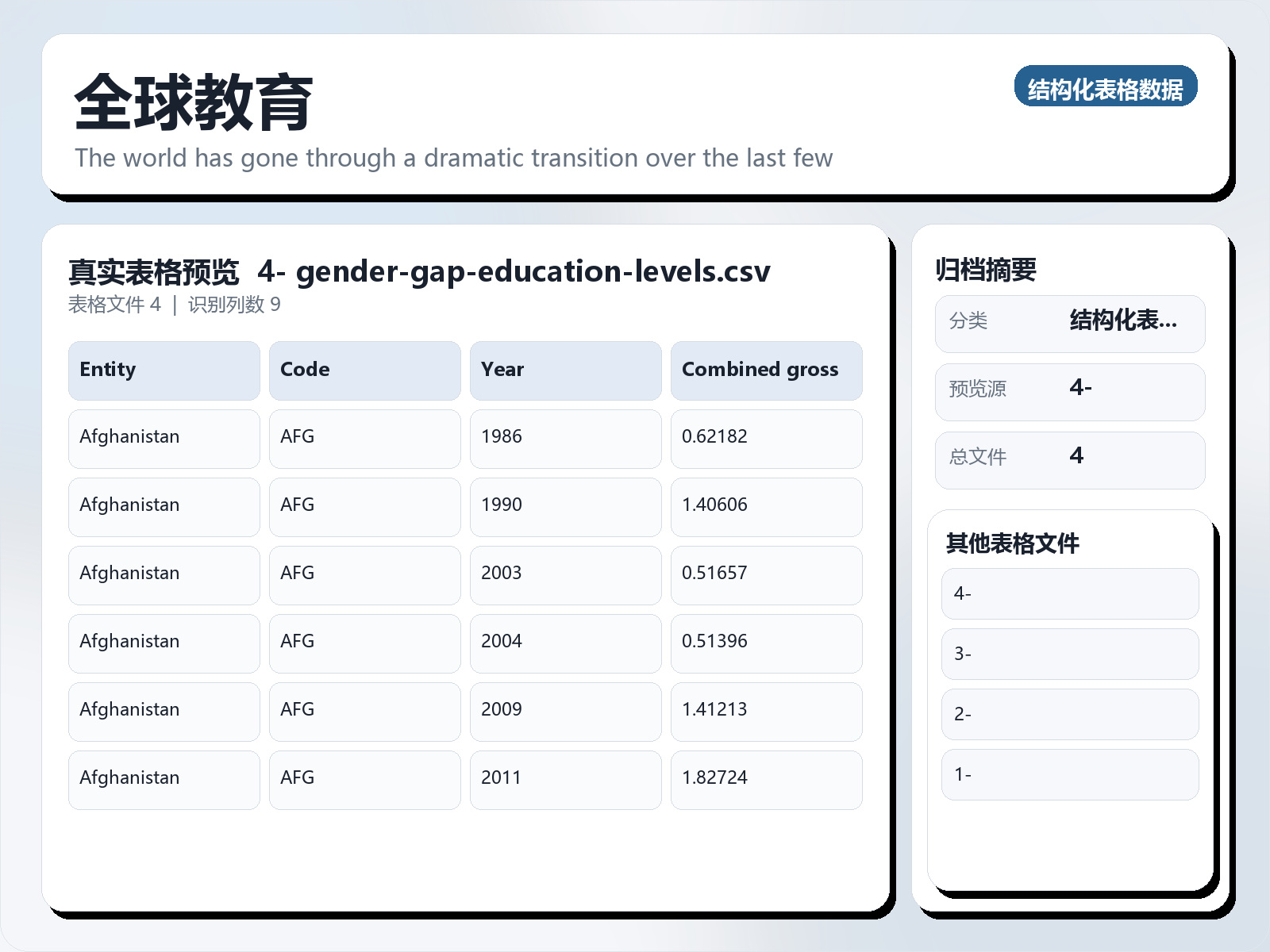Select the Entity column header
Image resolution: width=1270 pixels, height=952 pixels.
tap(164, 370)
